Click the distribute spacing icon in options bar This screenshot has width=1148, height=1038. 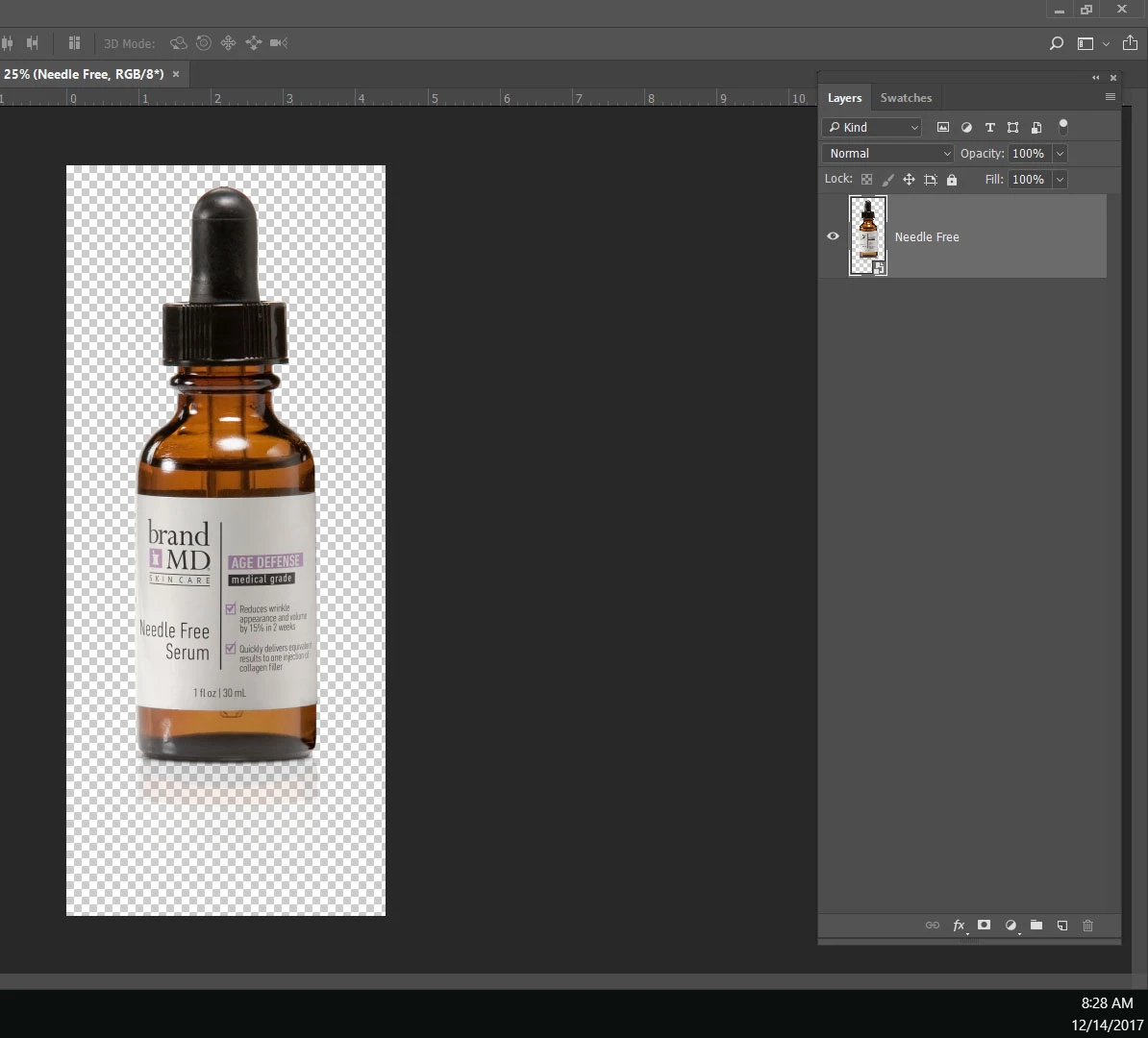click(74, 43)
